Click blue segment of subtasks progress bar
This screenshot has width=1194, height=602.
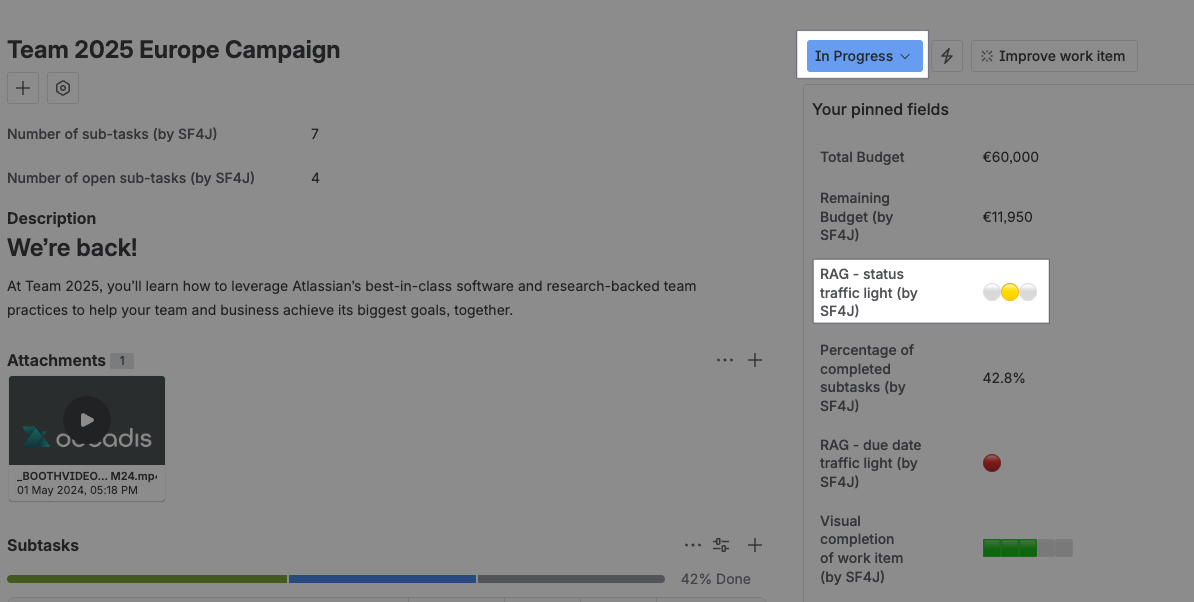click(x=382, y=579)
